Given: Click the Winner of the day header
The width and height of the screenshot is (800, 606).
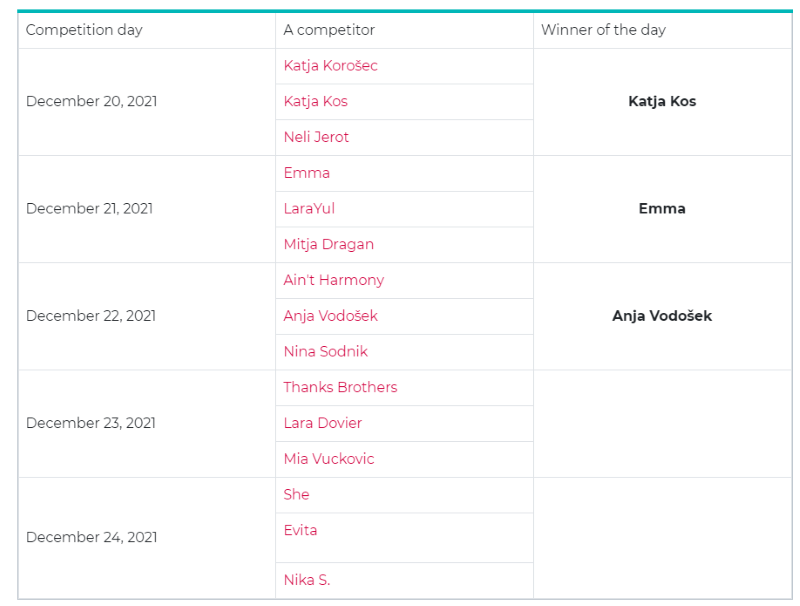Looking at the screenshot, I should (603, 30).
